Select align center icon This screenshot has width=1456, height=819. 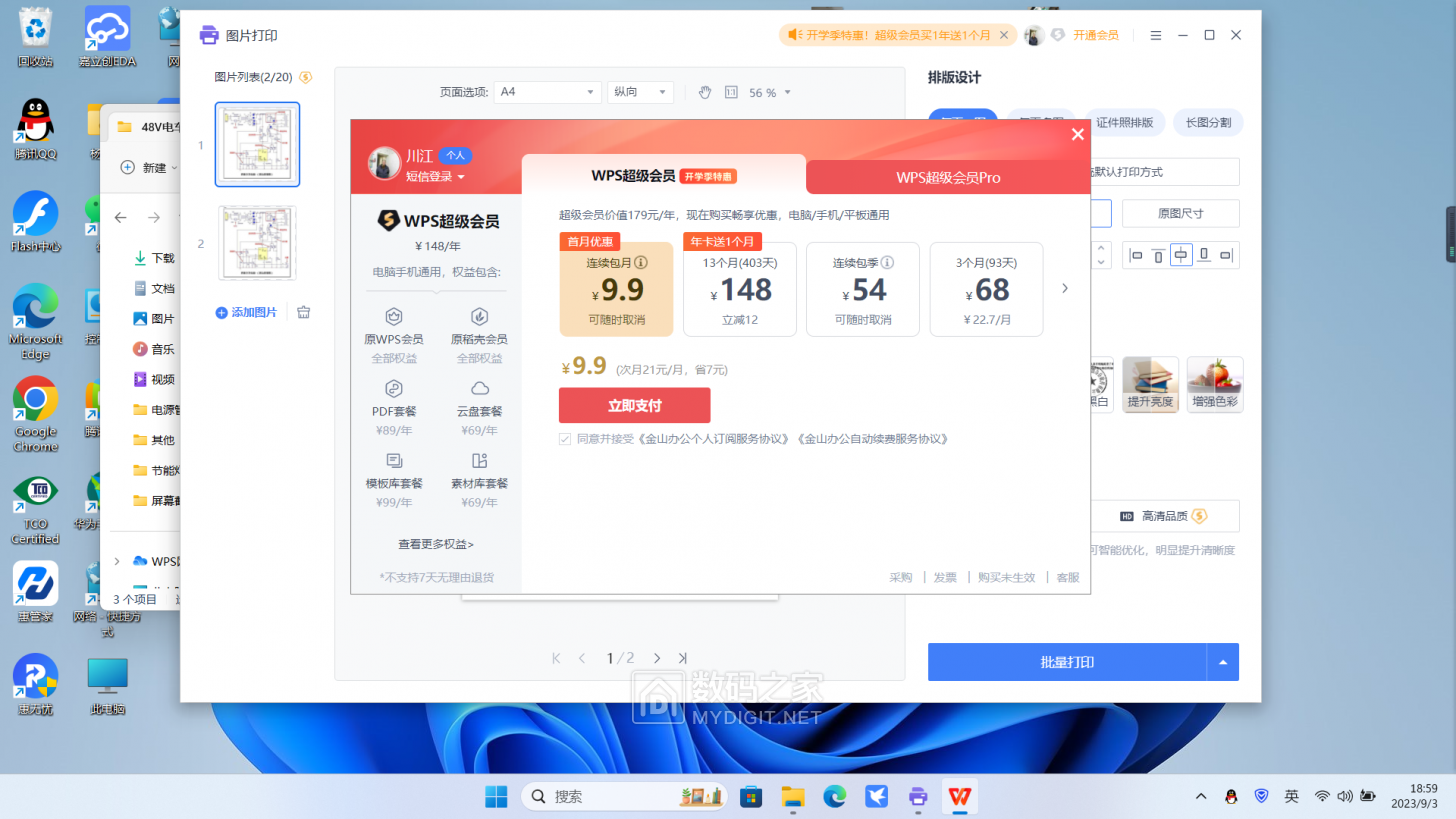click(x=1181, y=255)
